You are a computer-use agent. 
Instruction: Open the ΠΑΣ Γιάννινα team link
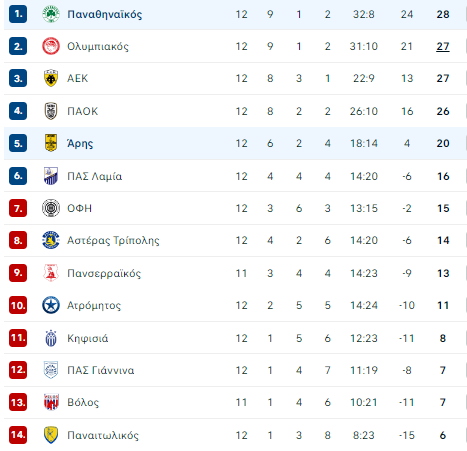click(101, 370)
